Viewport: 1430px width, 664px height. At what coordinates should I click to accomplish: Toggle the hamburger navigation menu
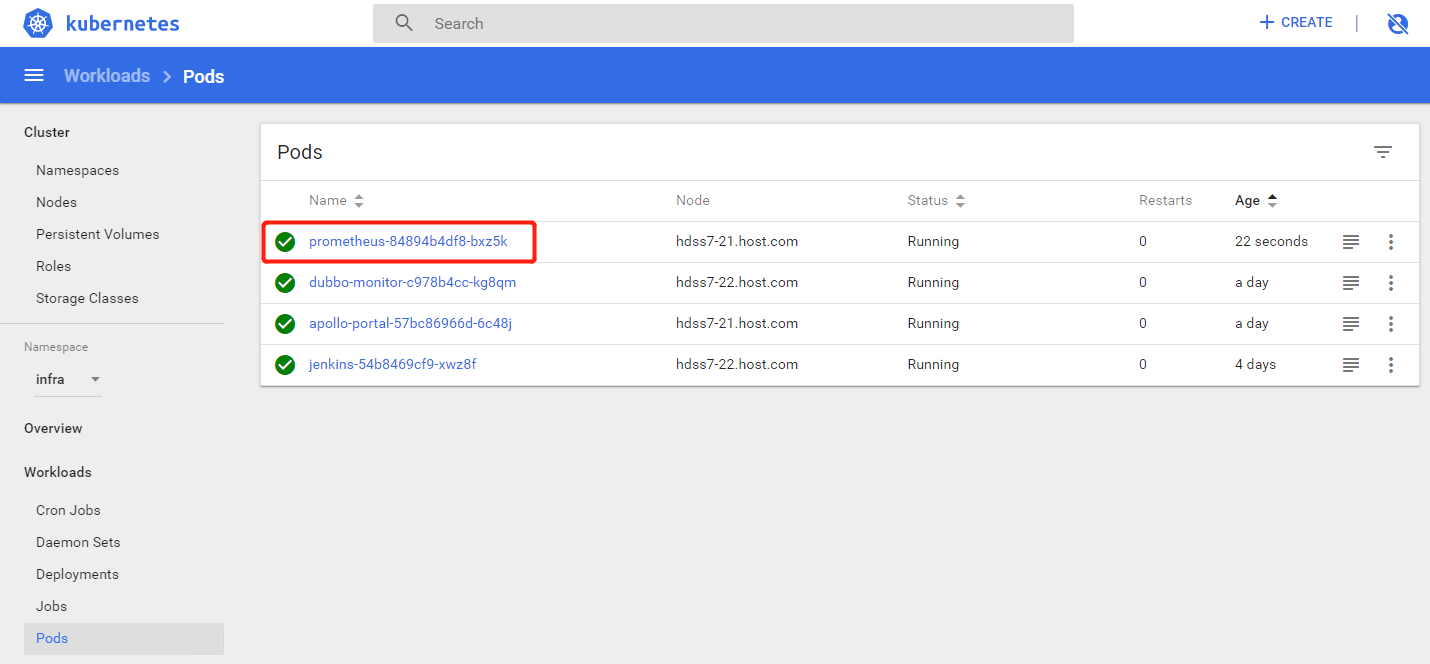coord(34,76)
